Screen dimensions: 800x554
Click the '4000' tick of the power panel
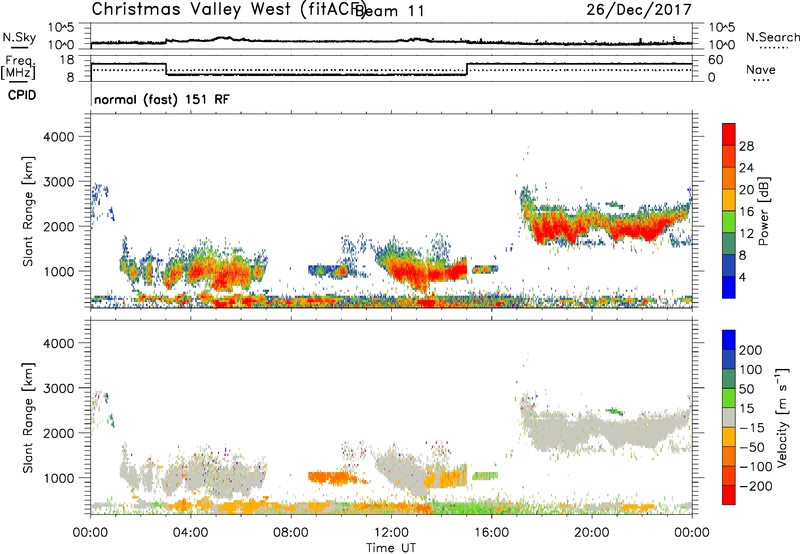(58, 137)
